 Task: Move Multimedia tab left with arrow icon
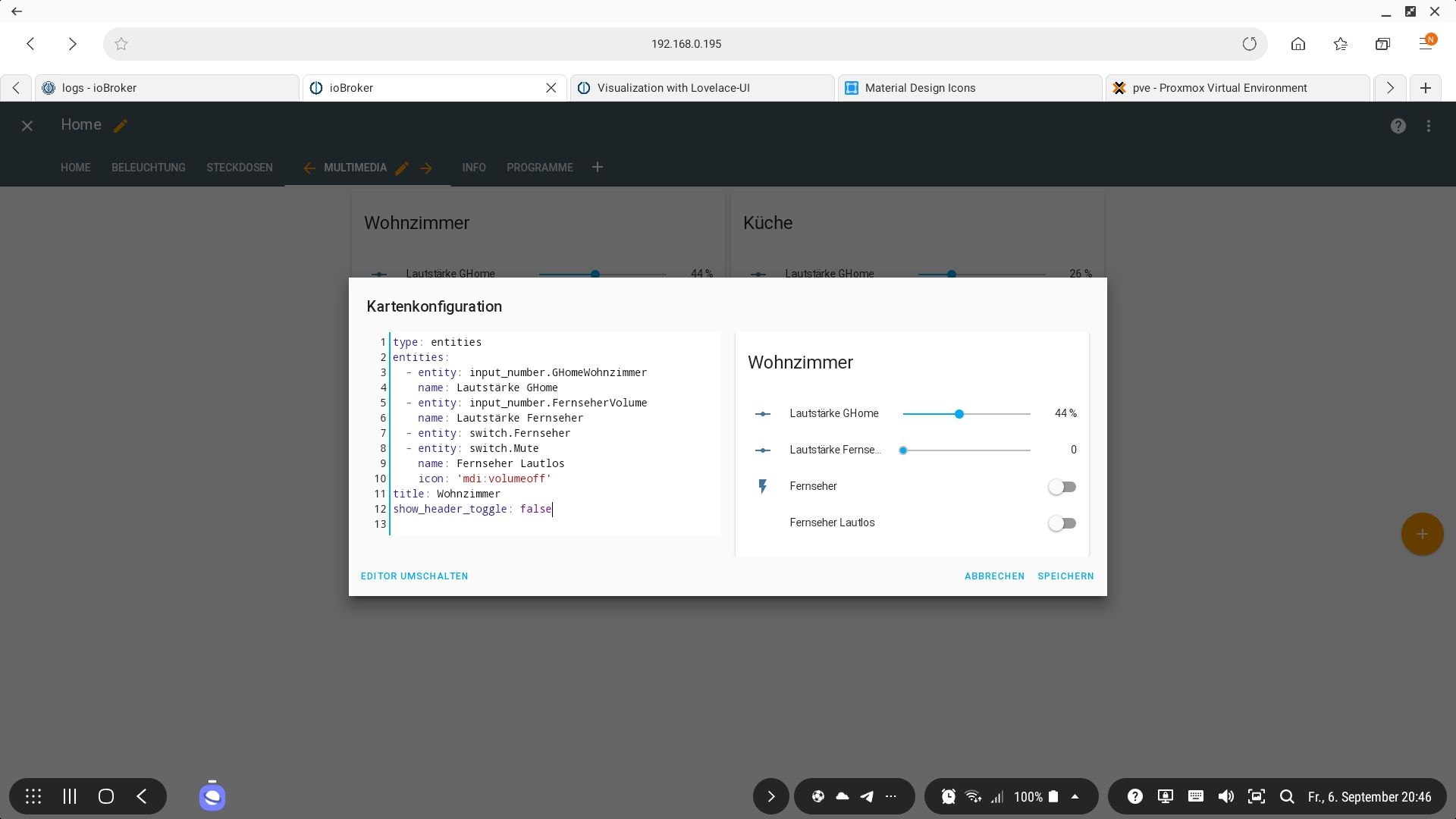pos(309,168)
